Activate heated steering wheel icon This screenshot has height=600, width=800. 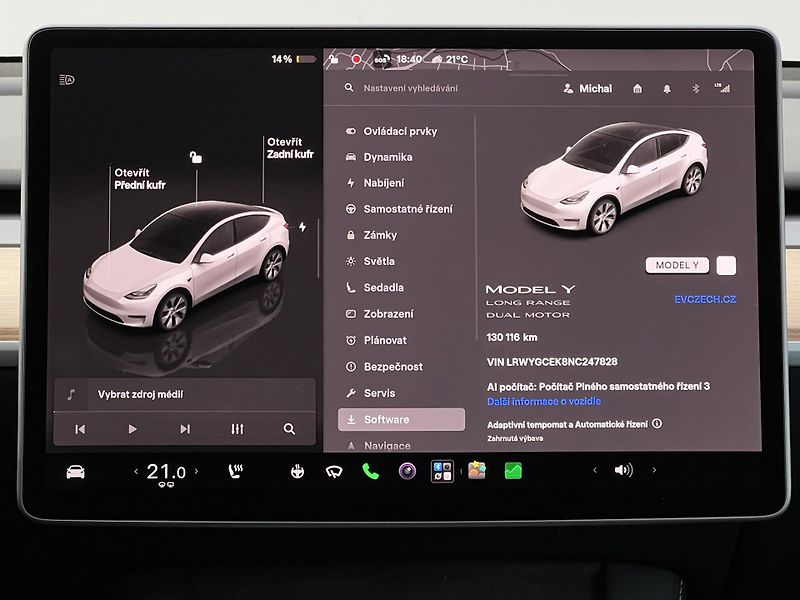[297, 471]
